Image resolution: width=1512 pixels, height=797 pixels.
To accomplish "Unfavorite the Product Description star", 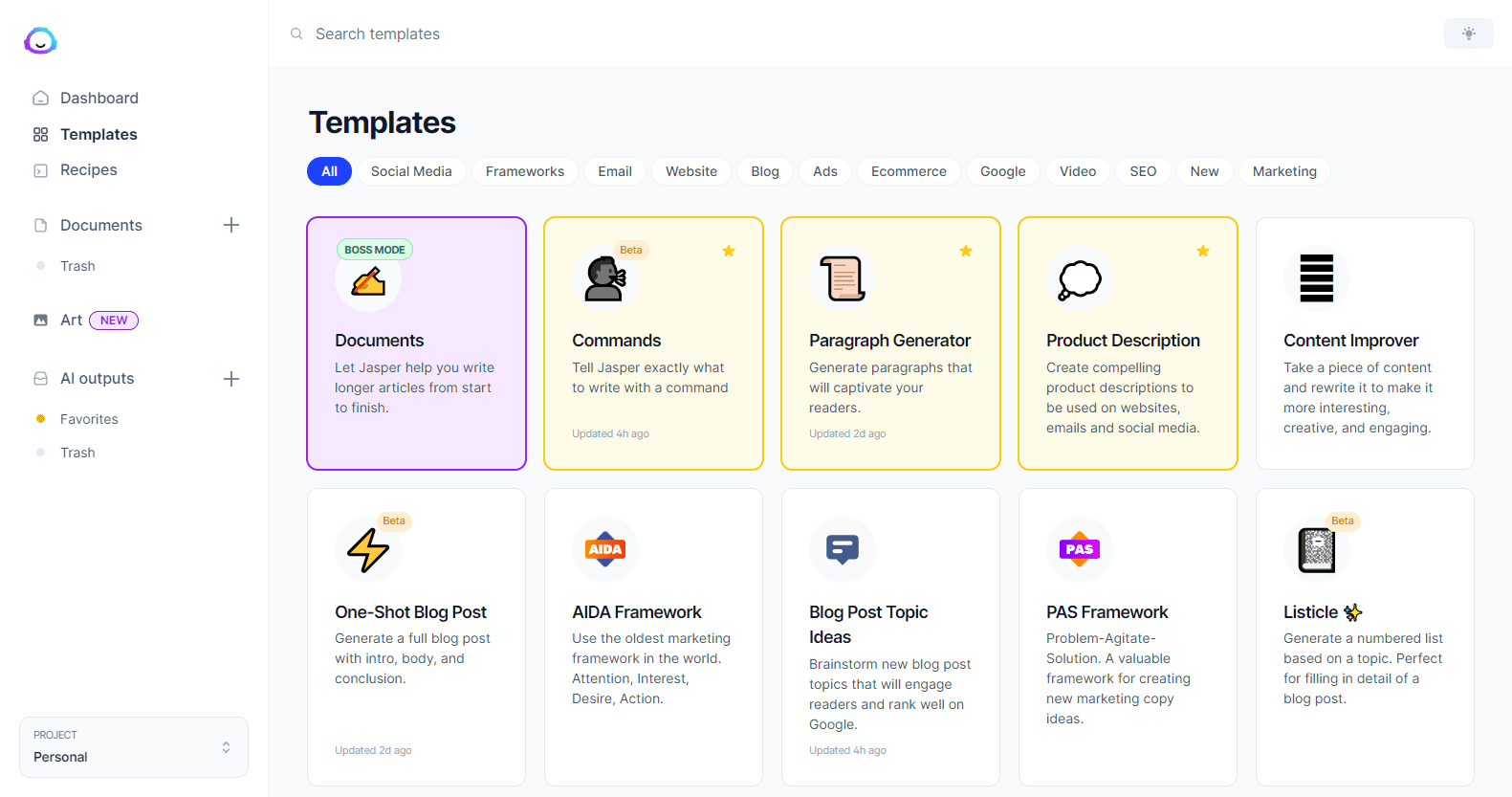I will click(1203, 251).
